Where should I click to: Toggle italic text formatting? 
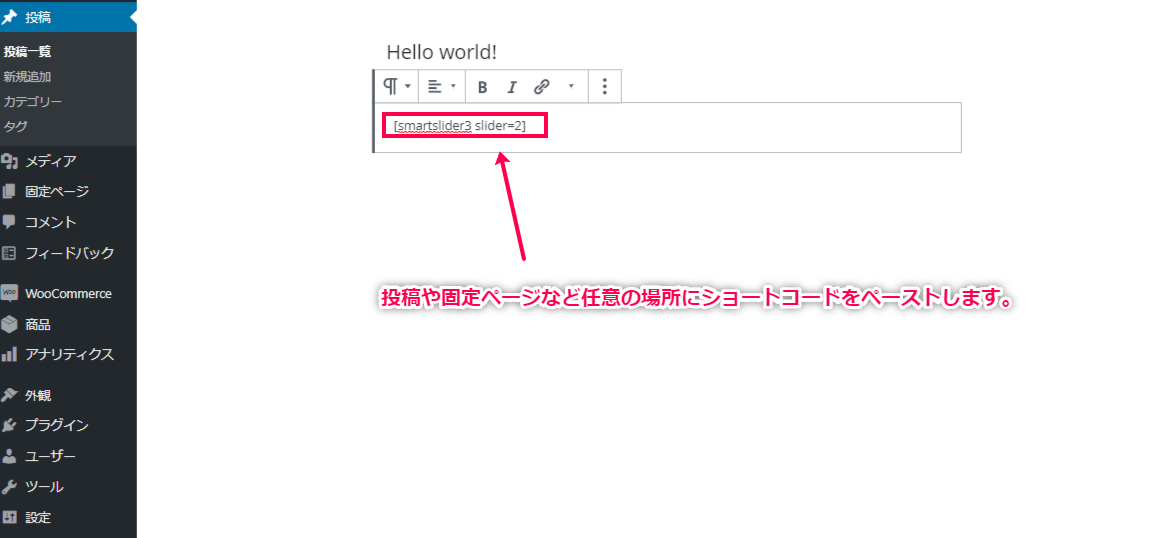tap(512, 87)
